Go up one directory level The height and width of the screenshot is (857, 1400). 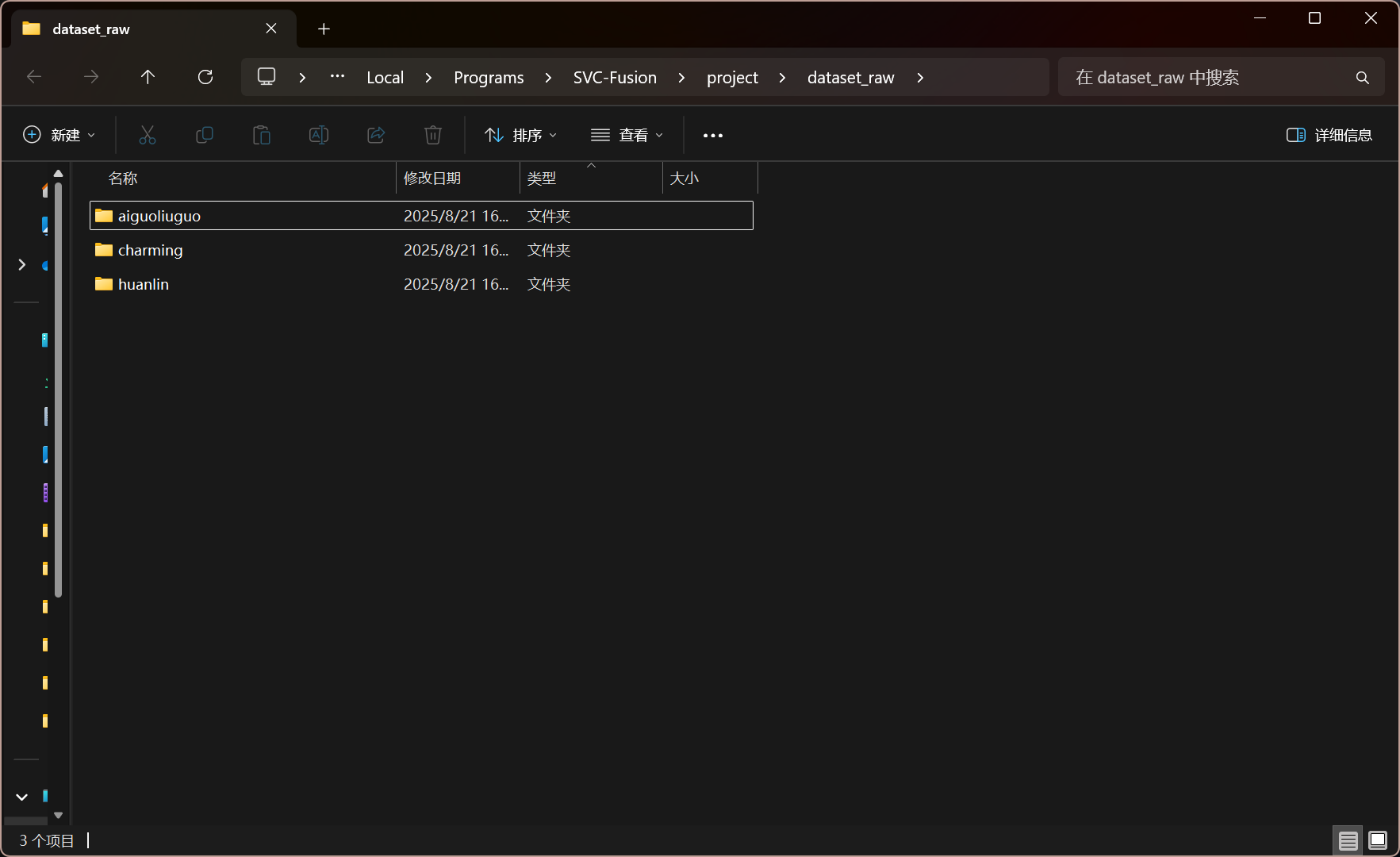coord(148,77)
